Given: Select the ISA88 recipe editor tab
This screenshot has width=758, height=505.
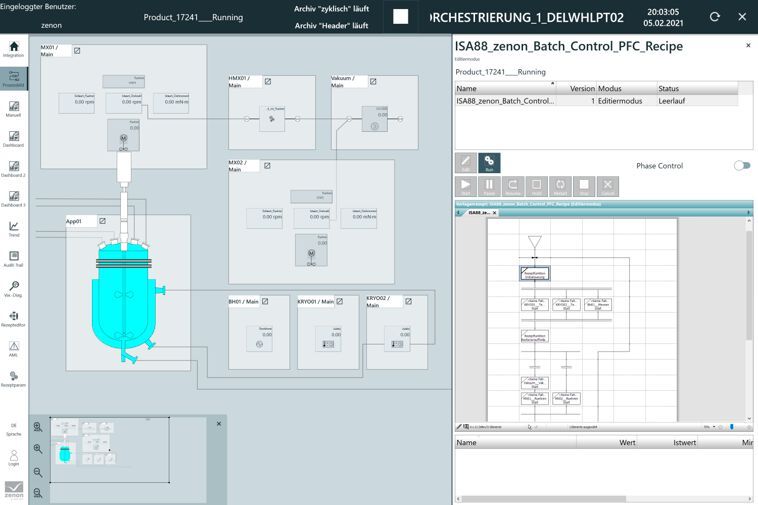Looking at the screenshot, I should coord(479,213).
